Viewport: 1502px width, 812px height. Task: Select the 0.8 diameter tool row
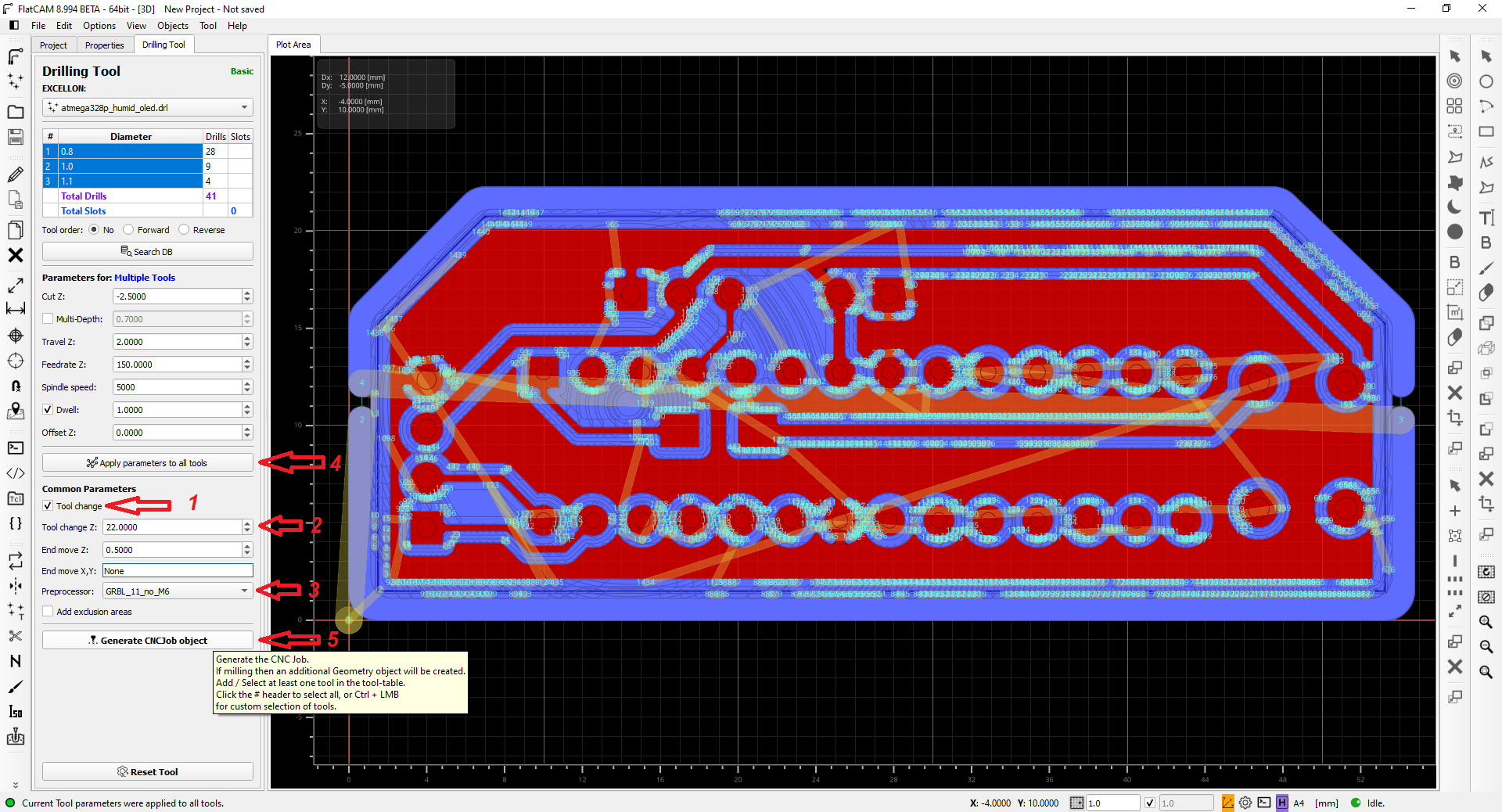[x=148, y=151]
